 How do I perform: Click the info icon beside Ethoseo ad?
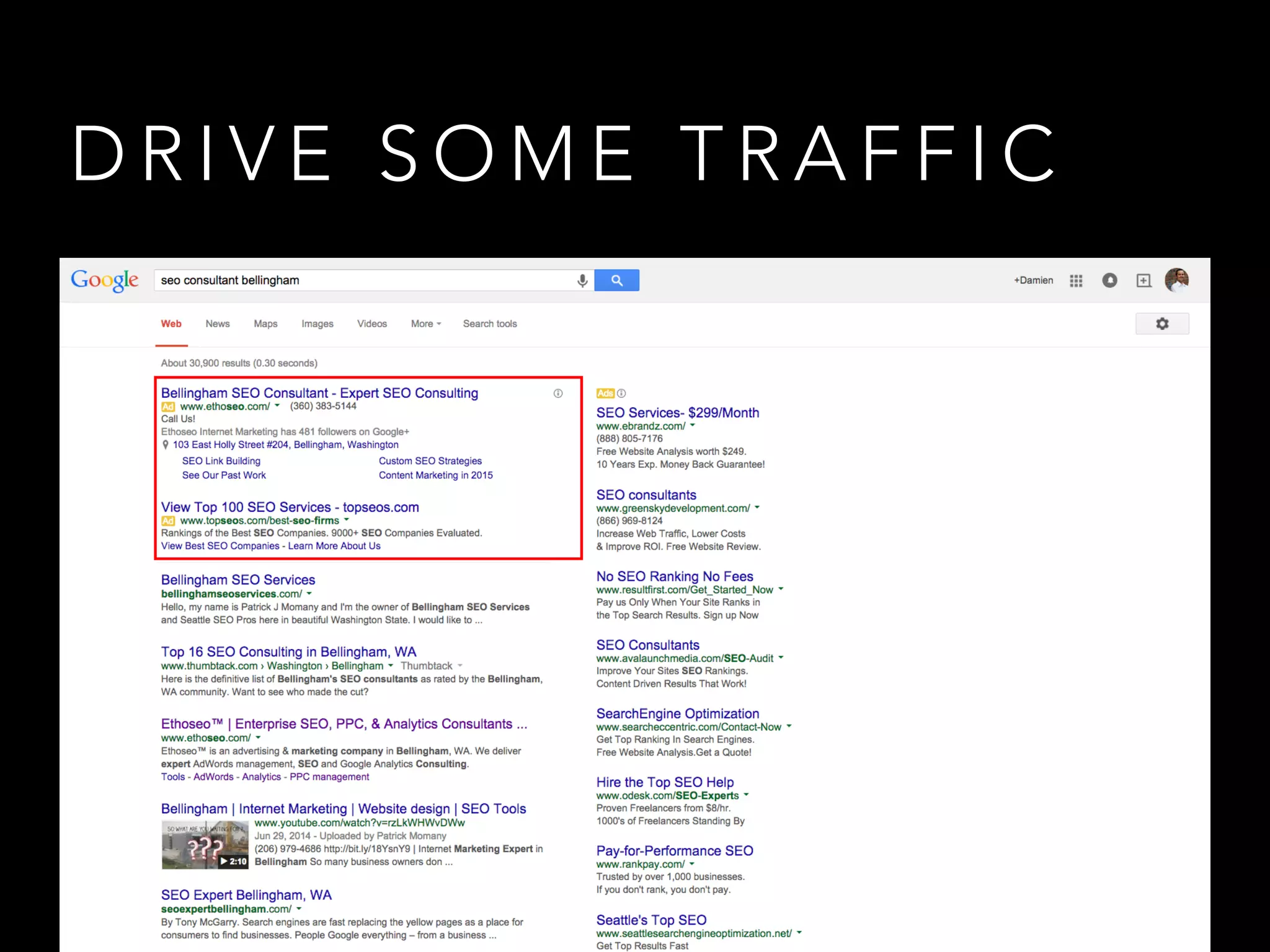click(x=558, y=394)
